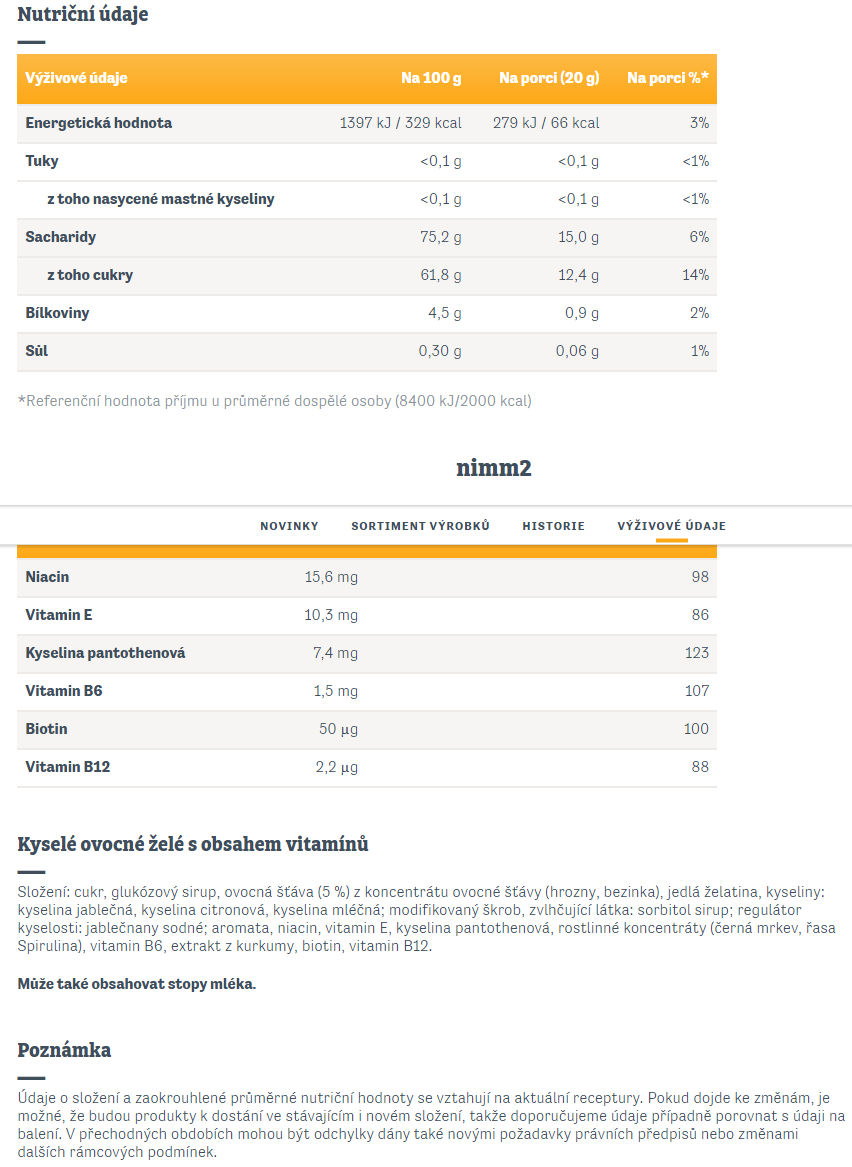The image size is (852, 1167).
Task: Select the Energetická hodnota row
Action: click(x=367, y=124)
